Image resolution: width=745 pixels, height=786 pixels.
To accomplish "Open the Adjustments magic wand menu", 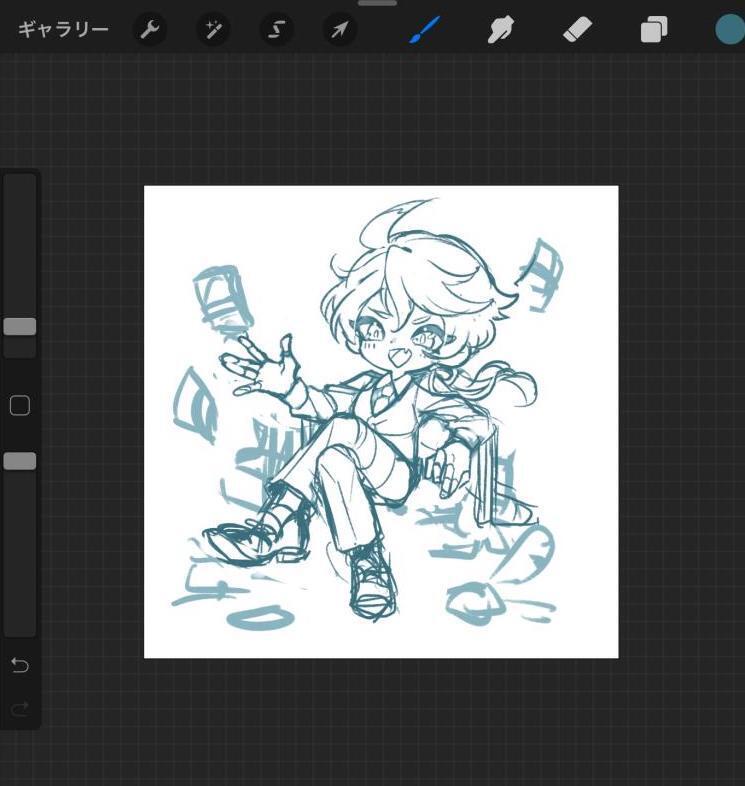I will point(213,30).
